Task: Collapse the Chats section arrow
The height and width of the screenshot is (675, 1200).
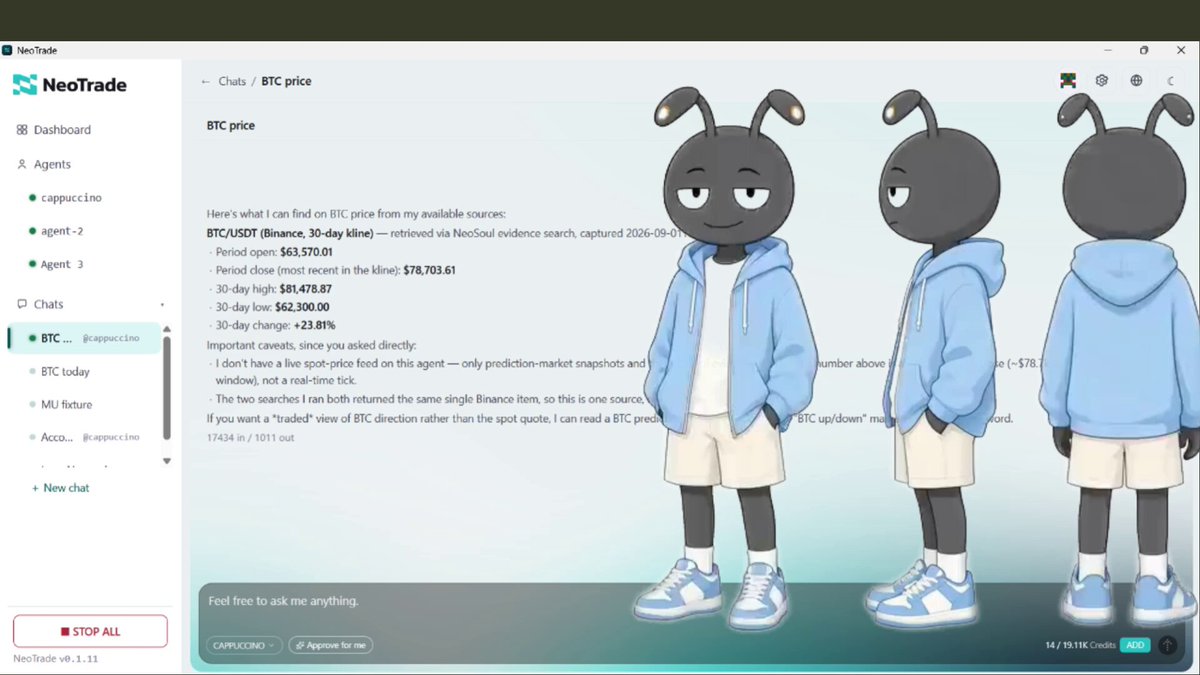Action: point(162,305)
